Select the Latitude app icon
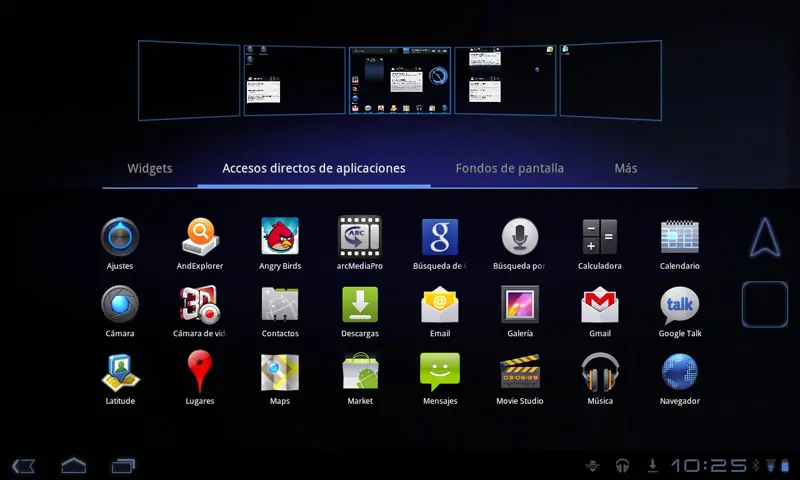The height and width of the screenshot is (480, 800). coord(120,372)
